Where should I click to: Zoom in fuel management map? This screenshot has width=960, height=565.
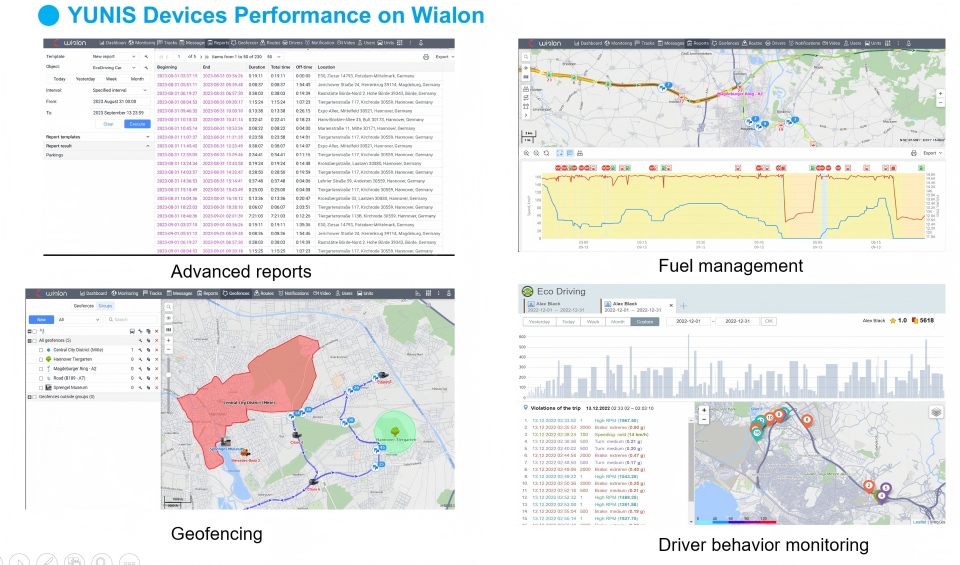tap(940, 94)
